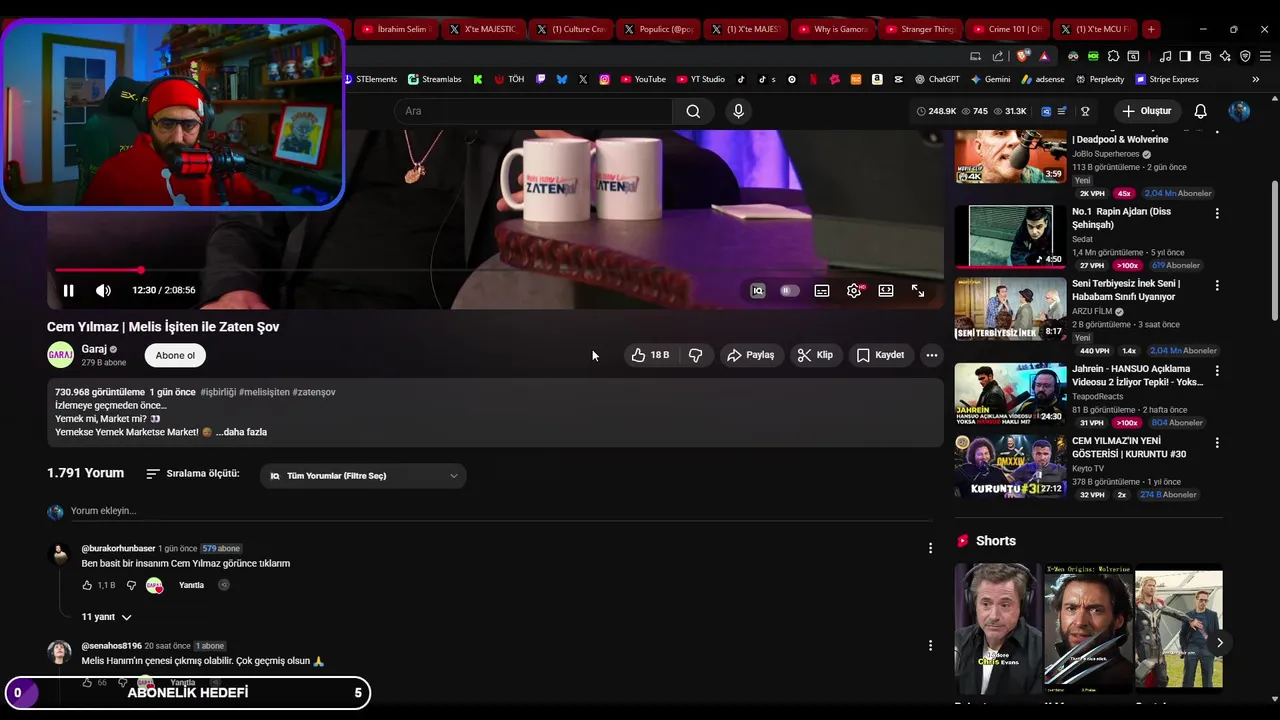Show more bookmarks with the overflow chevron
Image resolution: width=1280 pixels, height=720 pixels.
click(x=1256, y=79)
